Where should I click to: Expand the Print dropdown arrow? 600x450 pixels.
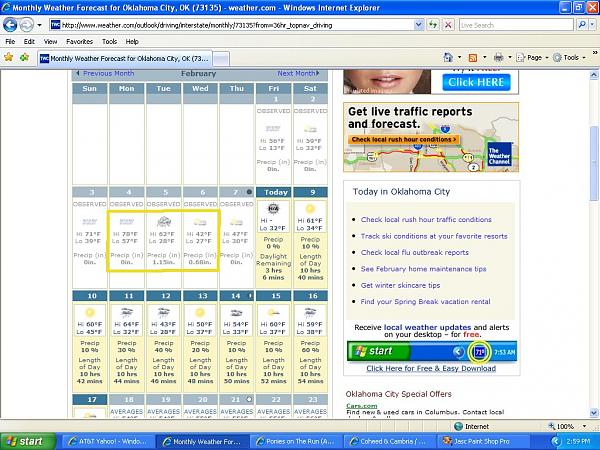coord(510,57)
